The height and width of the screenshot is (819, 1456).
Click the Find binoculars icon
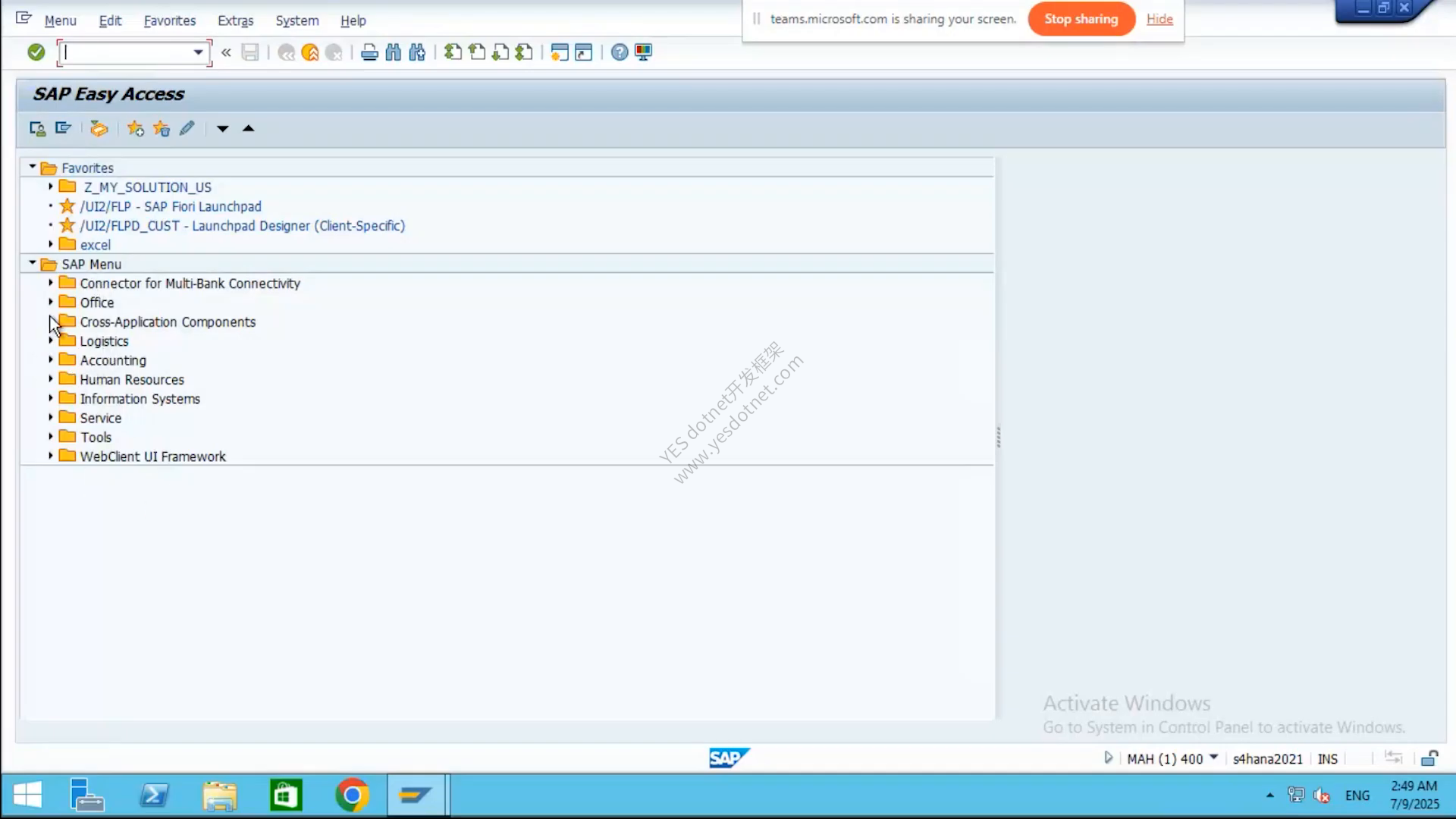(393, 52)
